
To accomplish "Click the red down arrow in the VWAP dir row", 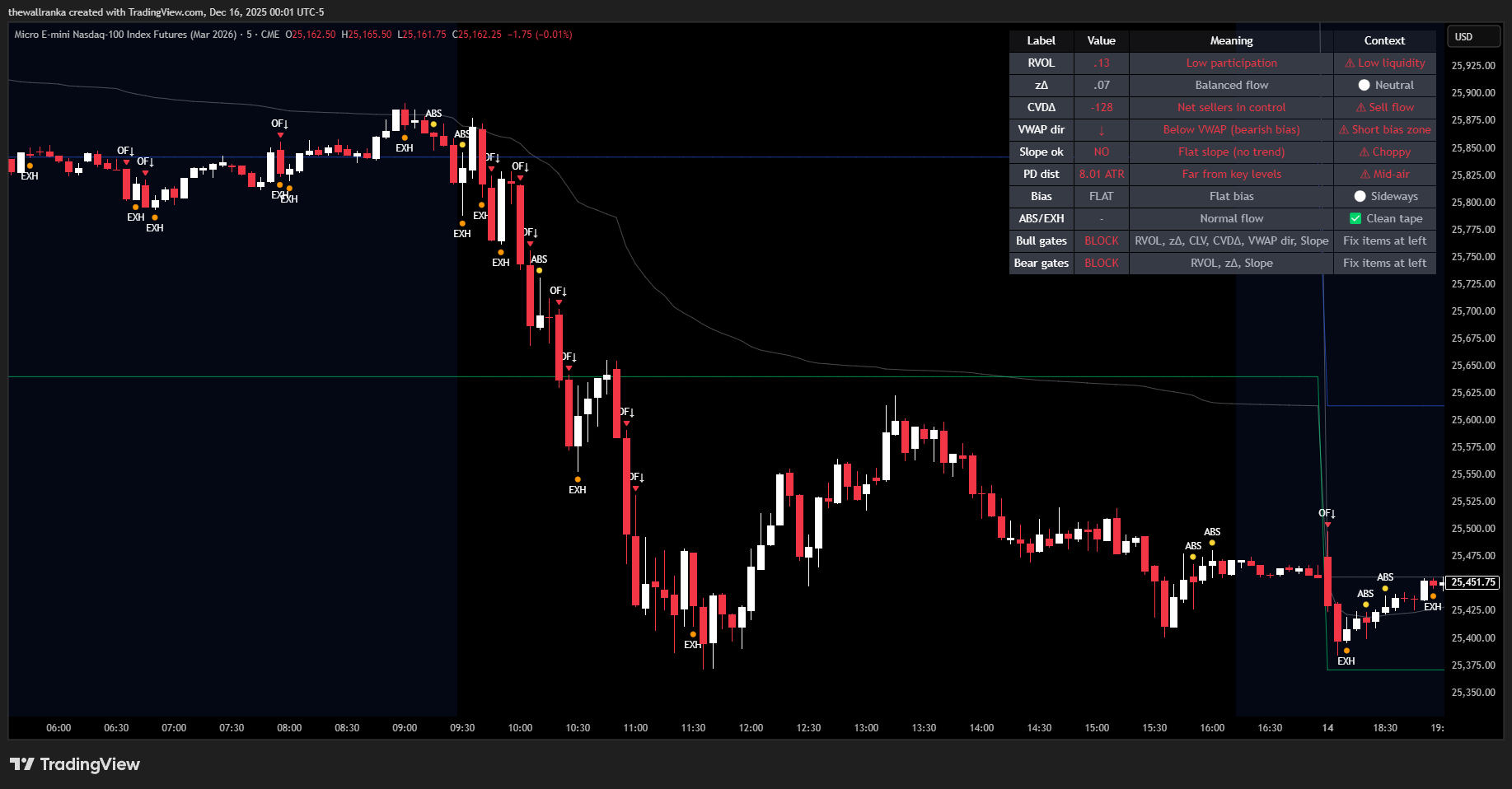I will (x=1101, y=130).
